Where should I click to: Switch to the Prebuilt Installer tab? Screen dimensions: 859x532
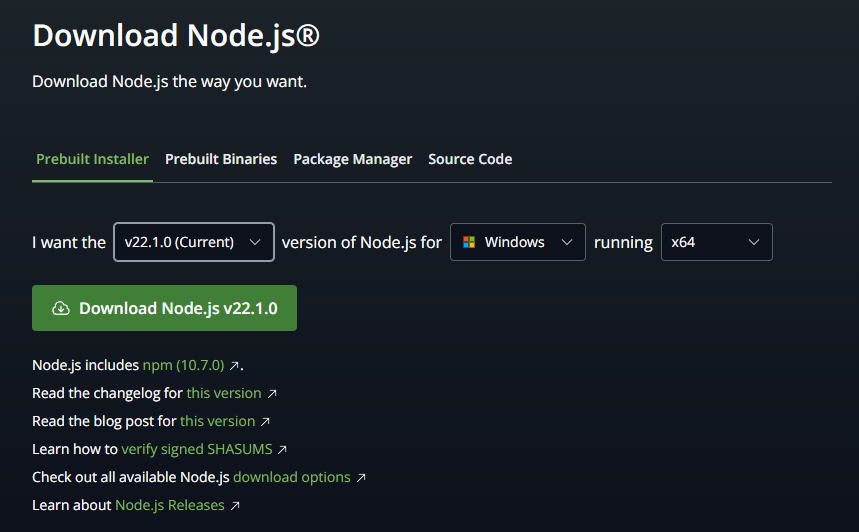coord(92,159)
